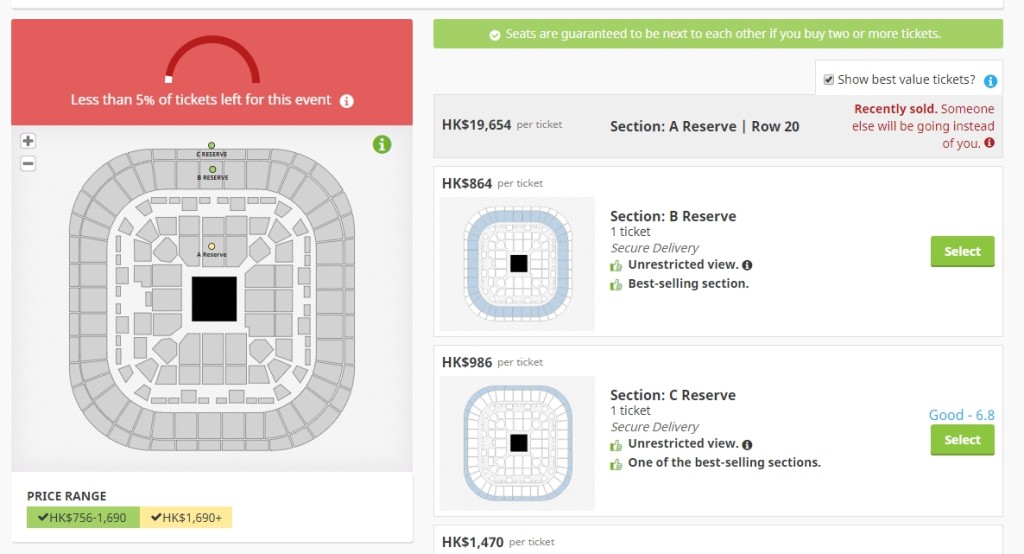The image size is (1024, 554).
Task: Zoom in on the seating map
Action: tap(28, 140)
